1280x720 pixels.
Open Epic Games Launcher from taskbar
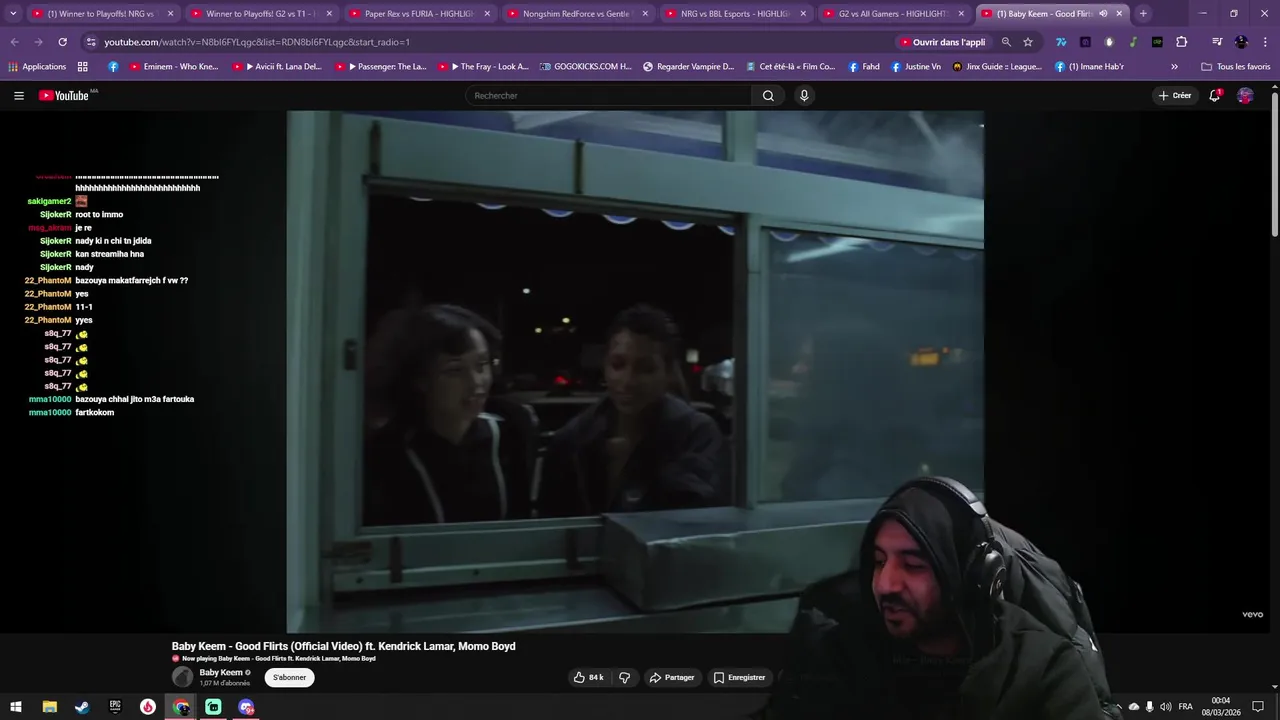point(115,707)
